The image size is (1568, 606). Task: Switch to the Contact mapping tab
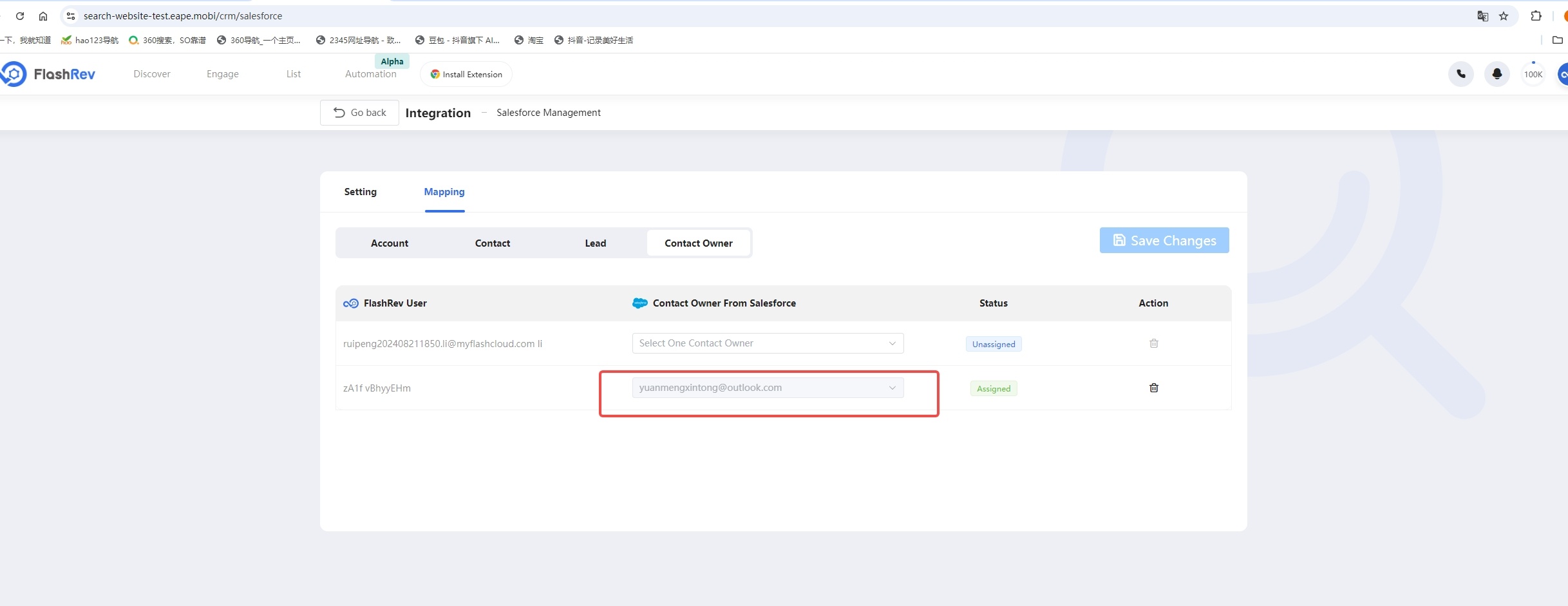(x=493, y=243)
